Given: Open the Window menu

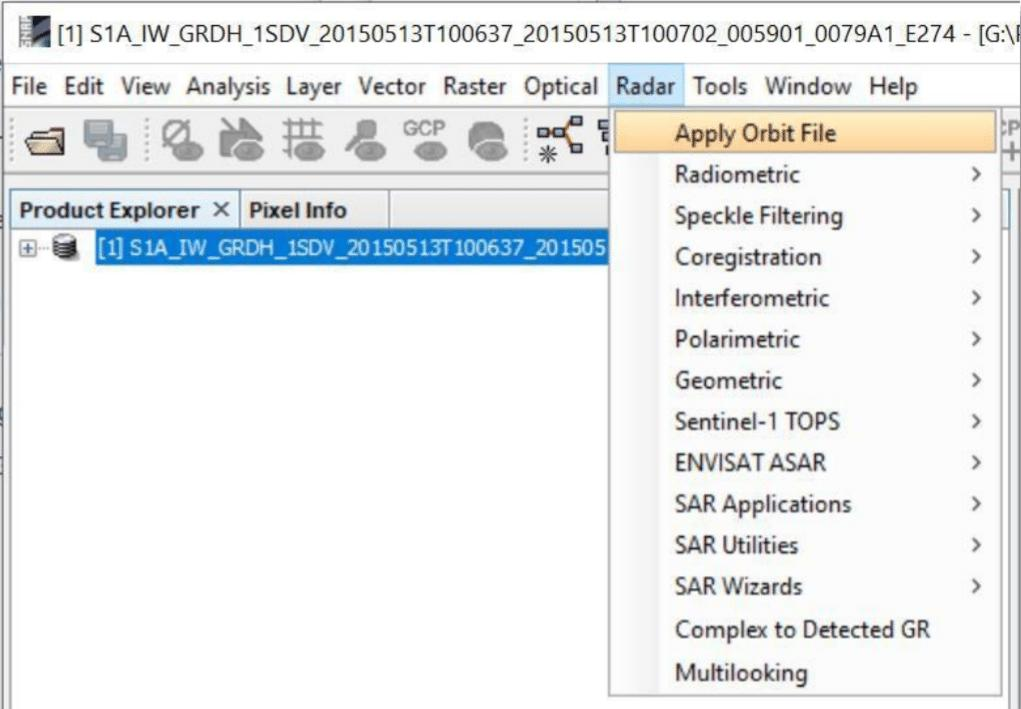Looking at the screenshot, I should coord(808,86).
